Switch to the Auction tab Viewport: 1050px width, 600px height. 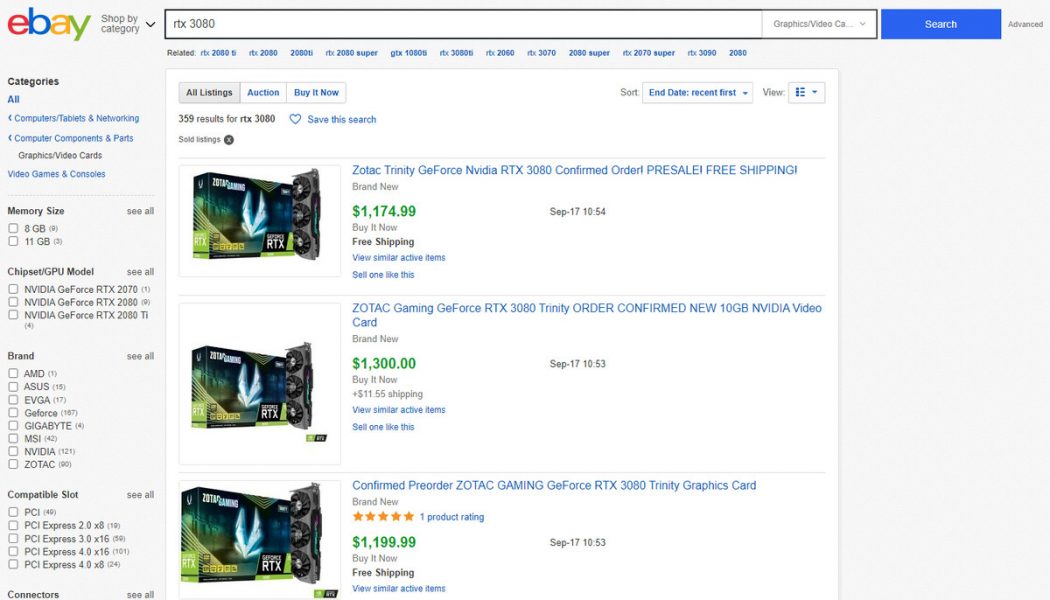coord(263,91)
